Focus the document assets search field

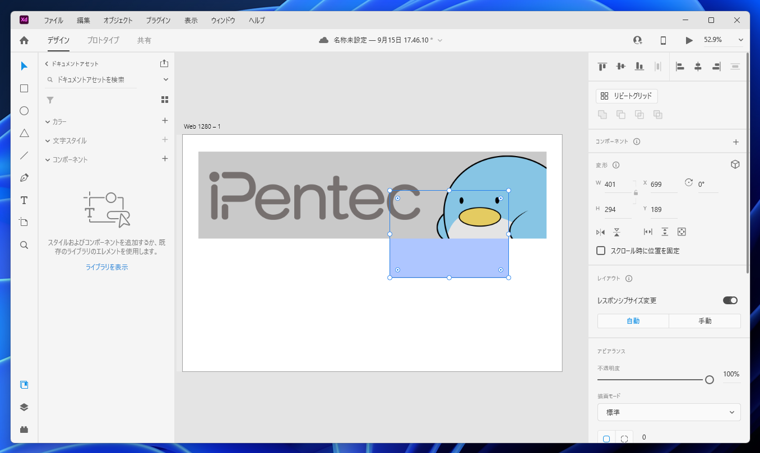pos(92,79)
